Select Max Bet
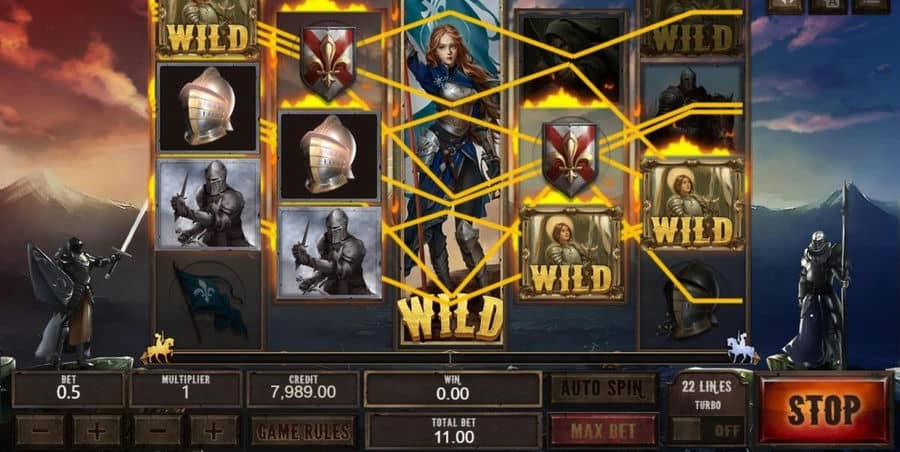Screen dimensions: 900x452 603,430
